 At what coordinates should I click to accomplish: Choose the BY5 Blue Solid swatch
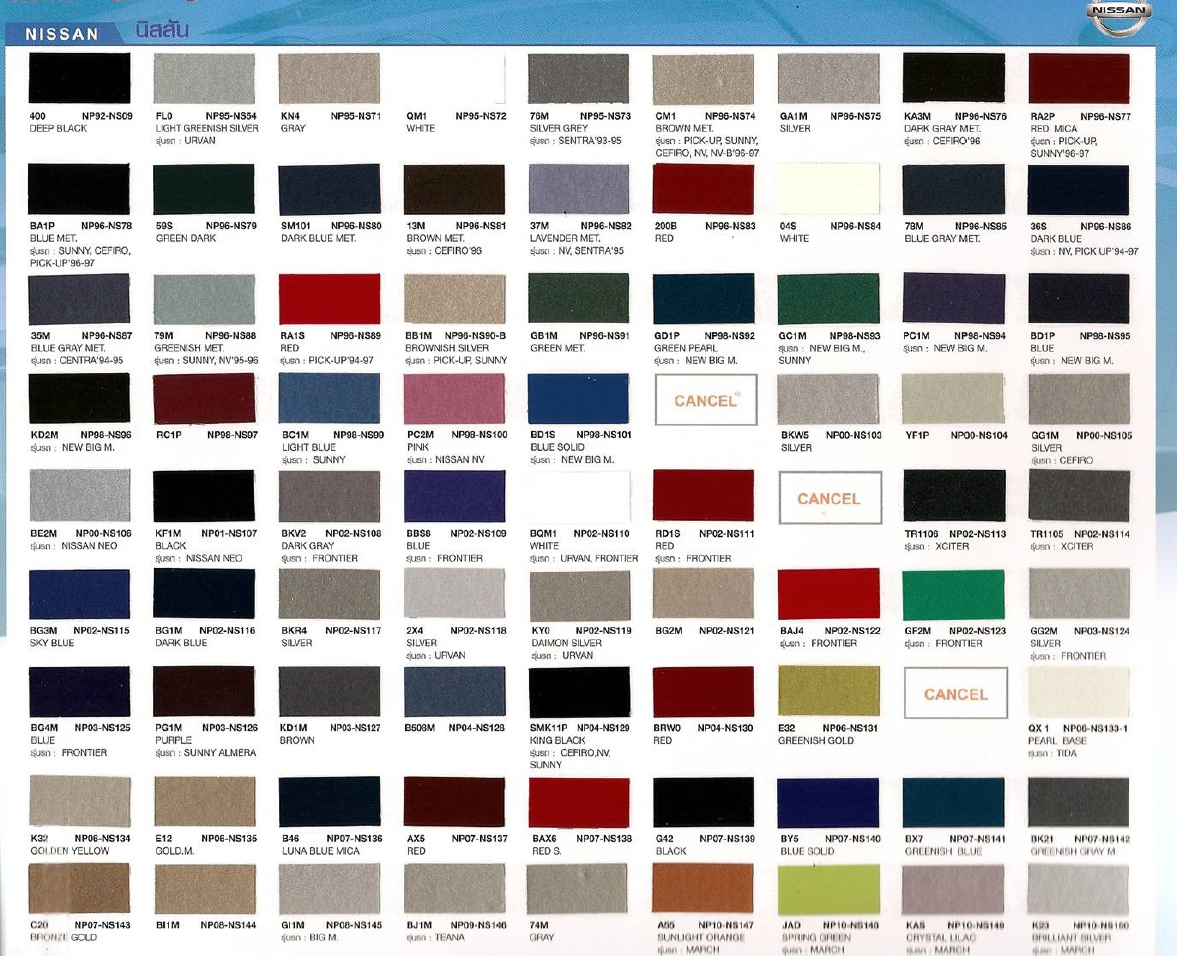[829, 801]
